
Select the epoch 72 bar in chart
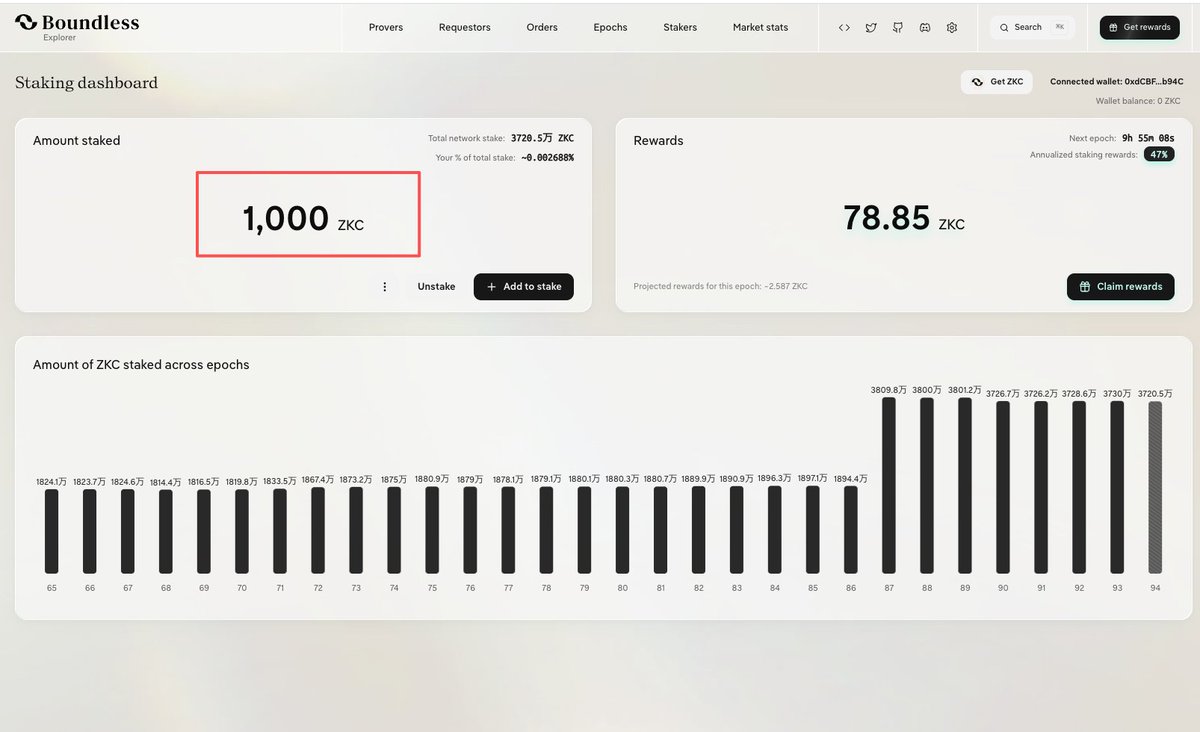coord(318,530)
